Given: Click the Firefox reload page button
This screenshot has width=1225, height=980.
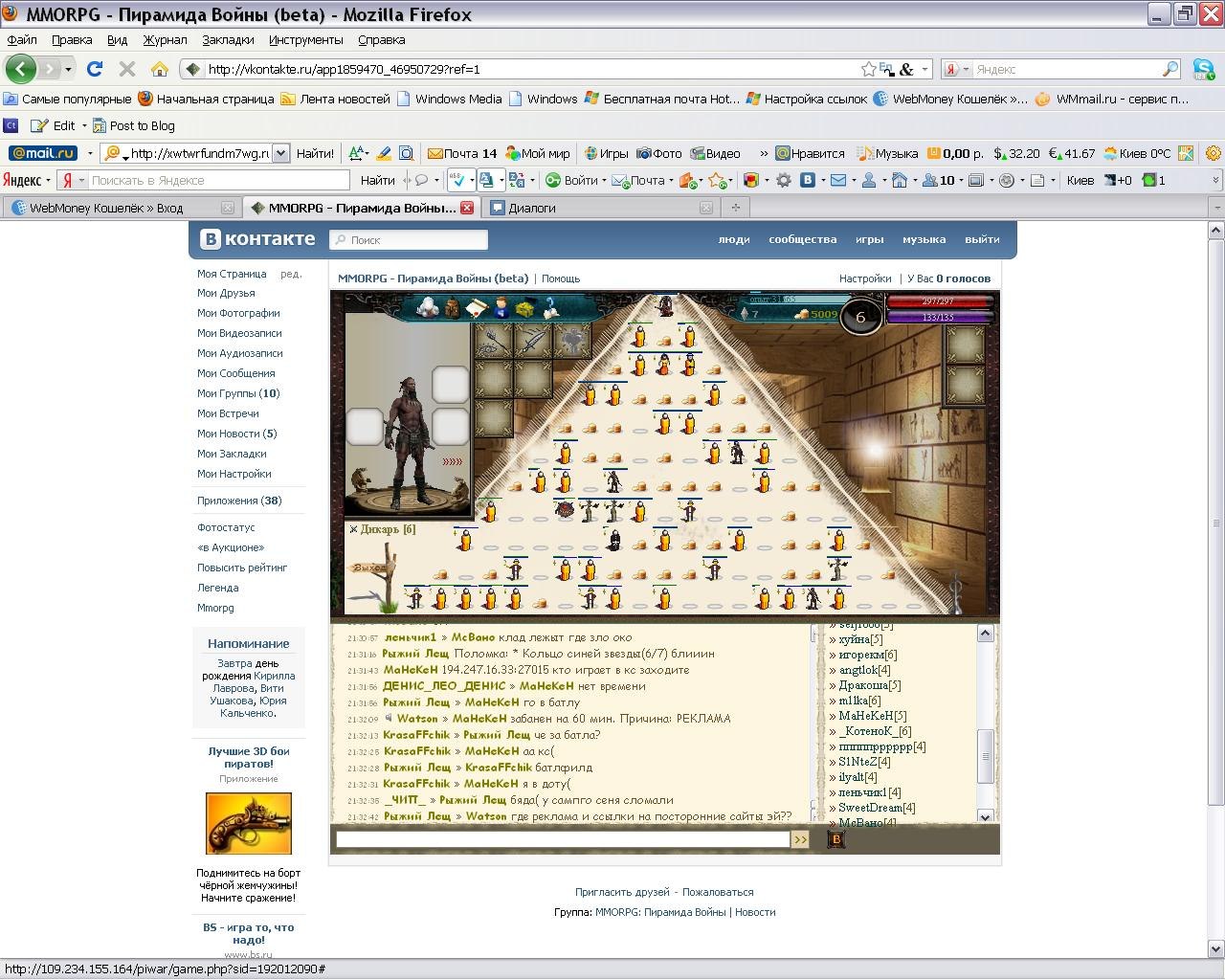Looking at the screenshot, I should (95, 69).
